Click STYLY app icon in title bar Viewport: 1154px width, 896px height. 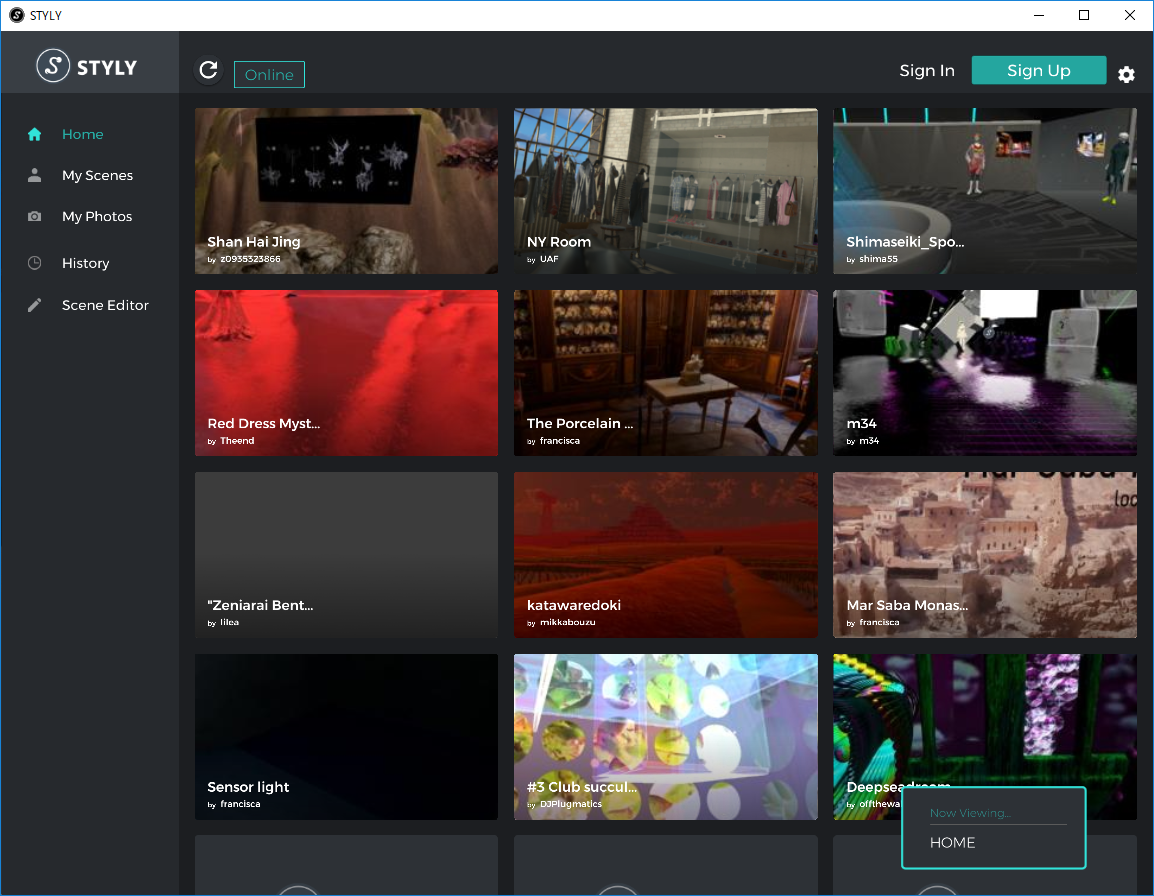click(16, 15)
